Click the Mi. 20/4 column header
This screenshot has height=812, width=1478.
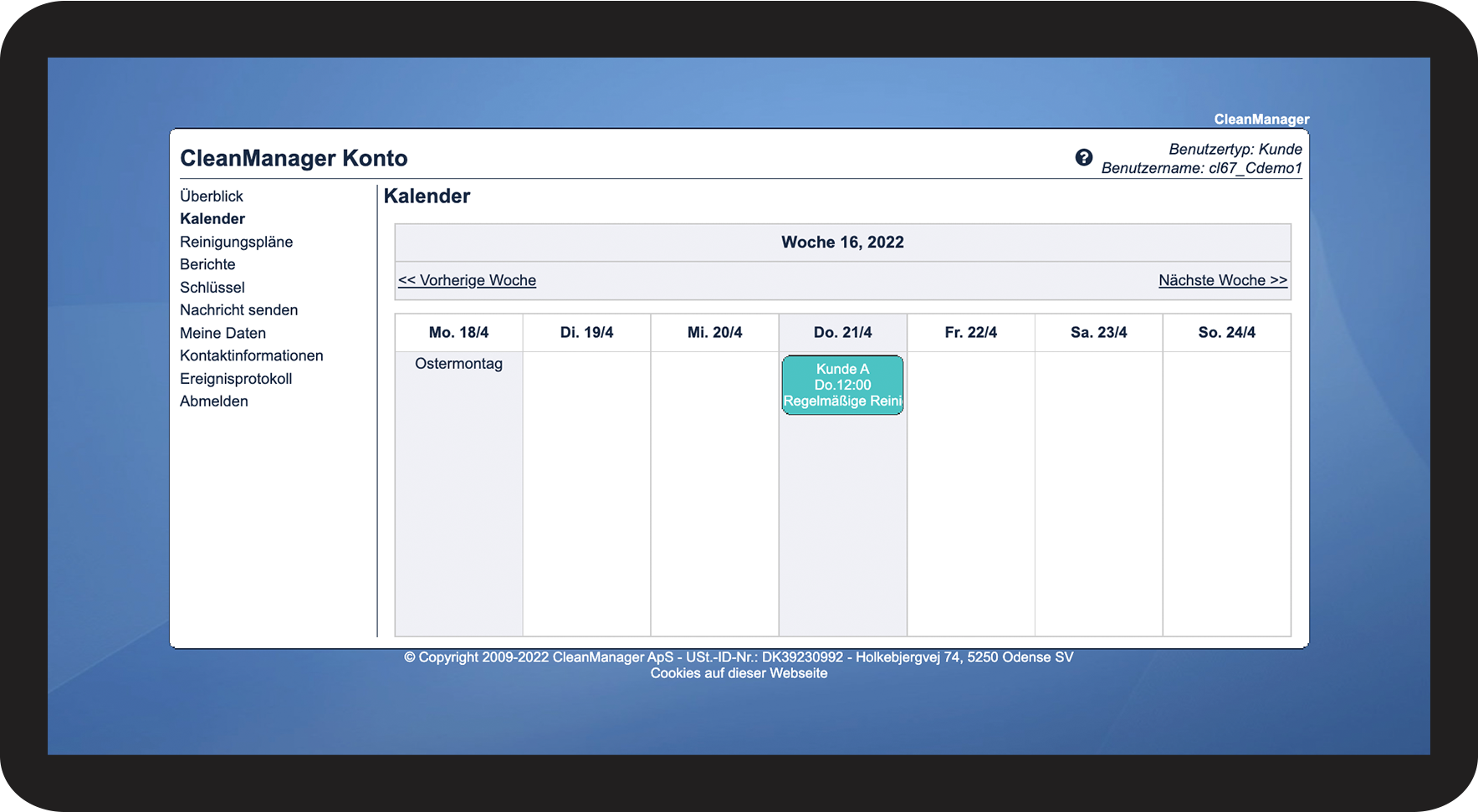tap(714, 332)
